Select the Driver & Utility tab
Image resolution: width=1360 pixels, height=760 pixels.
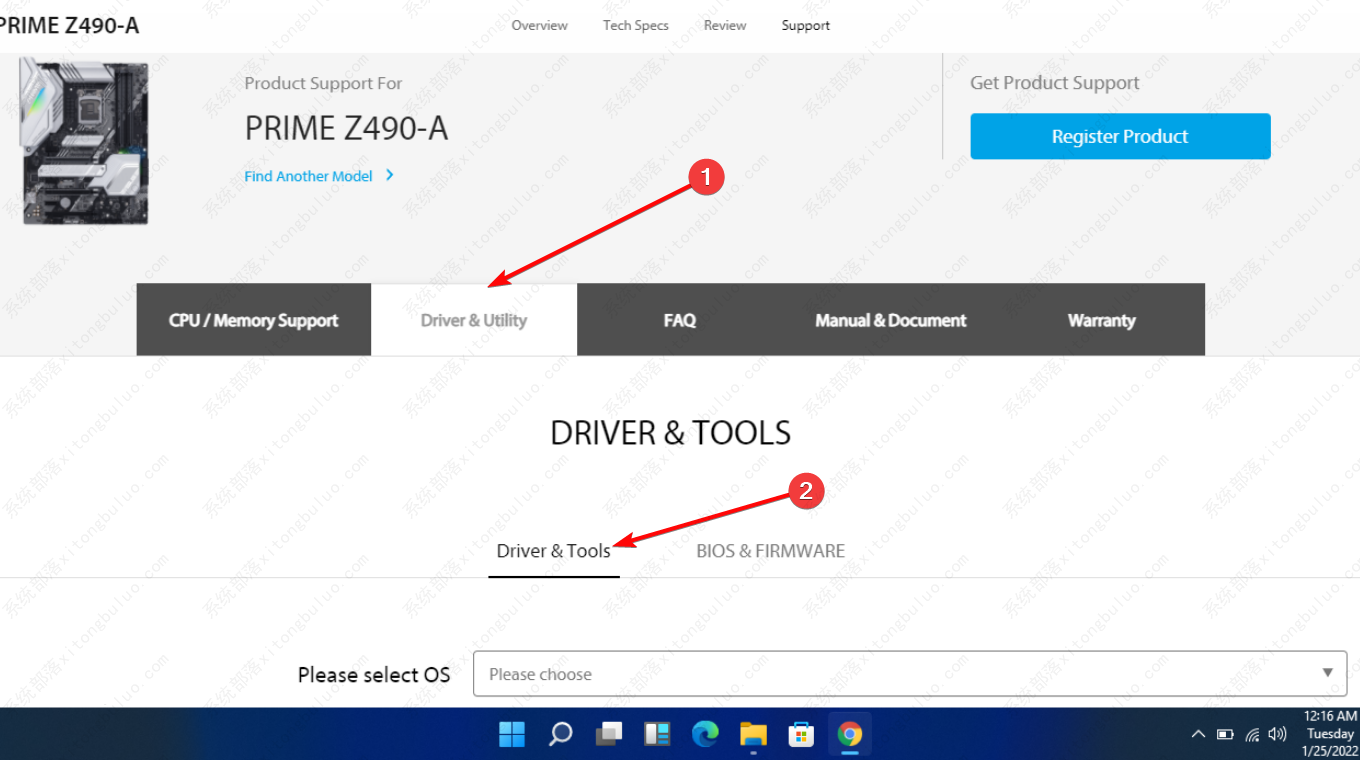474,320
